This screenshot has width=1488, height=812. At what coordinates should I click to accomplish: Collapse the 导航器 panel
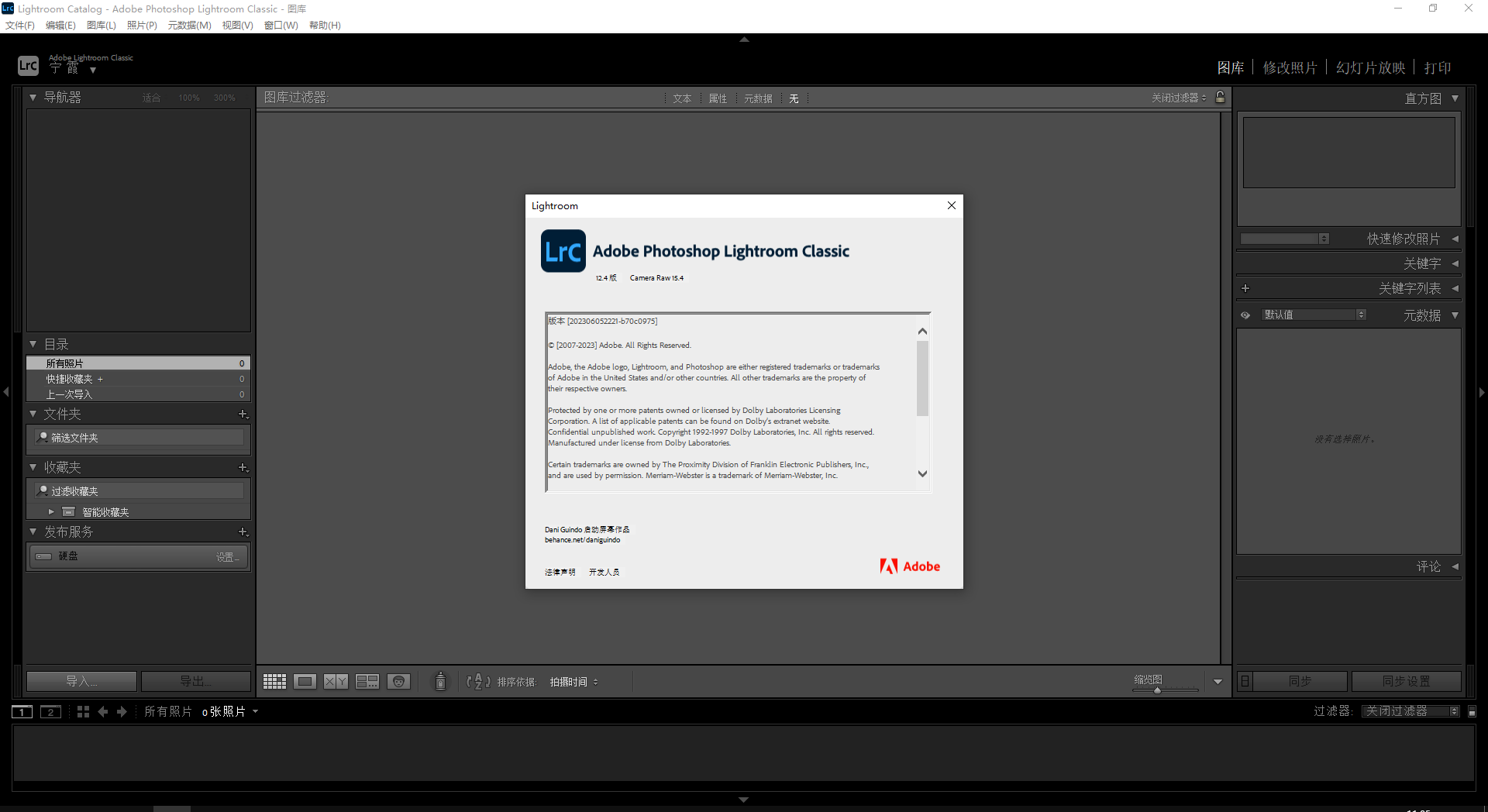tap(33, 98)
